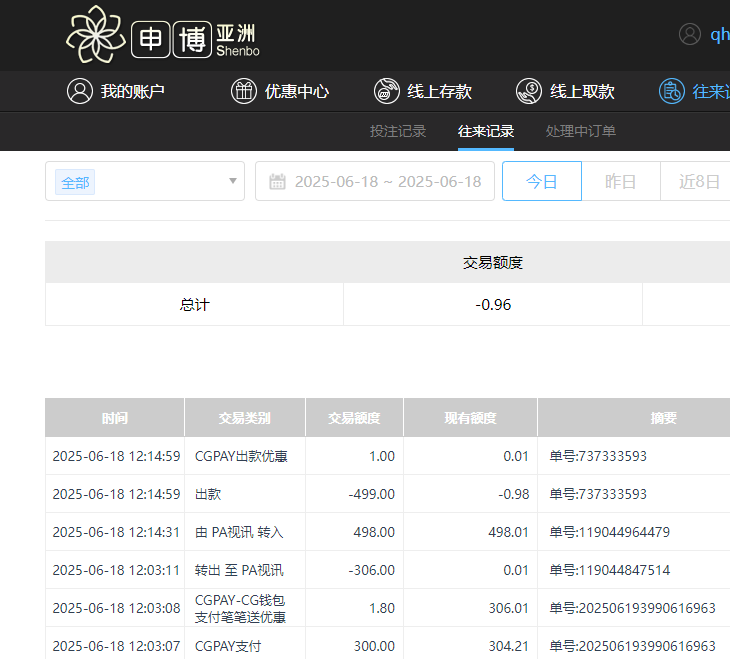
Task: Open the 我的账户 menu item
Action: (x=132, y=91)
